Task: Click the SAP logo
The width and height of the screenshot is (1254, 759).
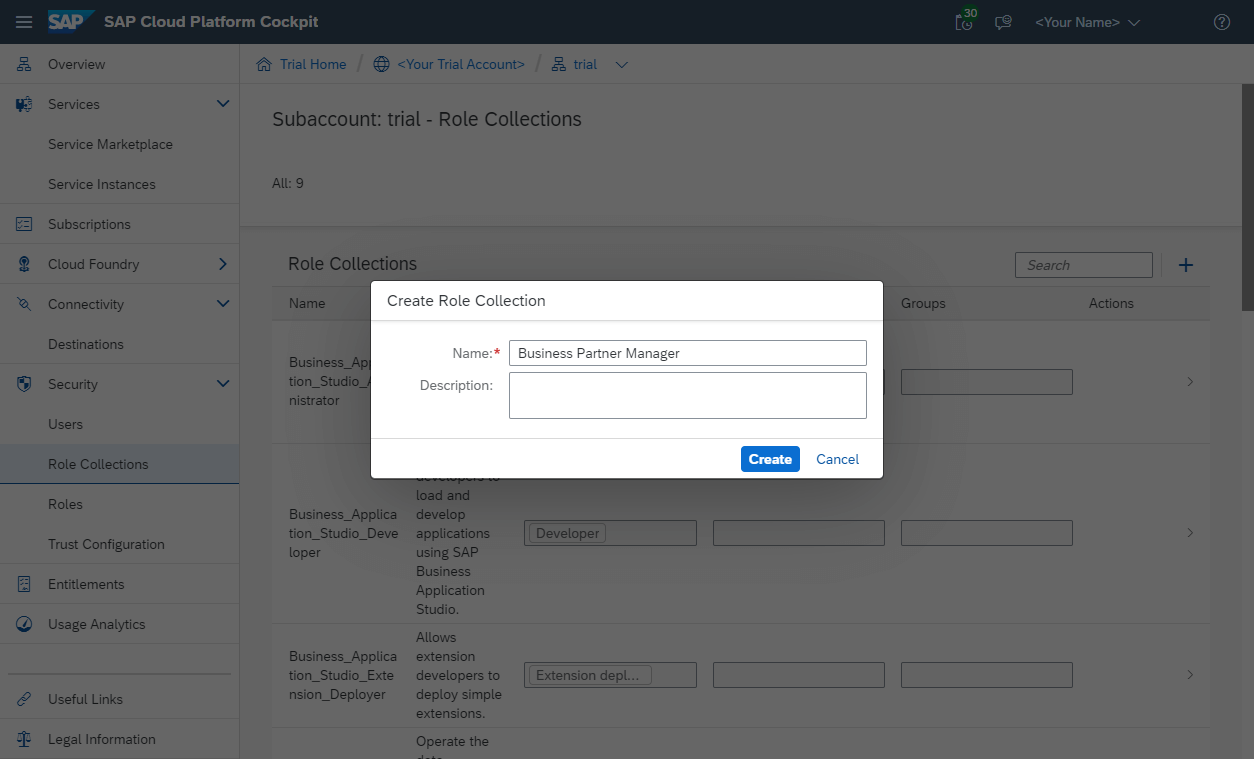Action: 72,21
